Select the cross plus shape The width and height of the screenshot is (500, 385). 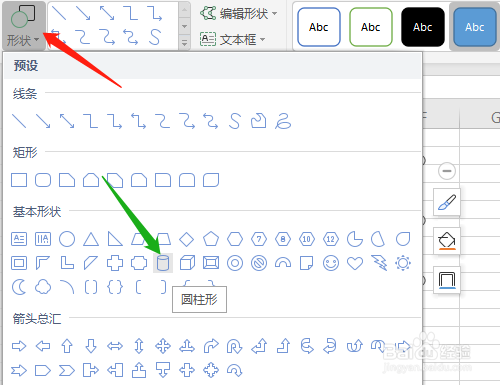tap(115, 263)
